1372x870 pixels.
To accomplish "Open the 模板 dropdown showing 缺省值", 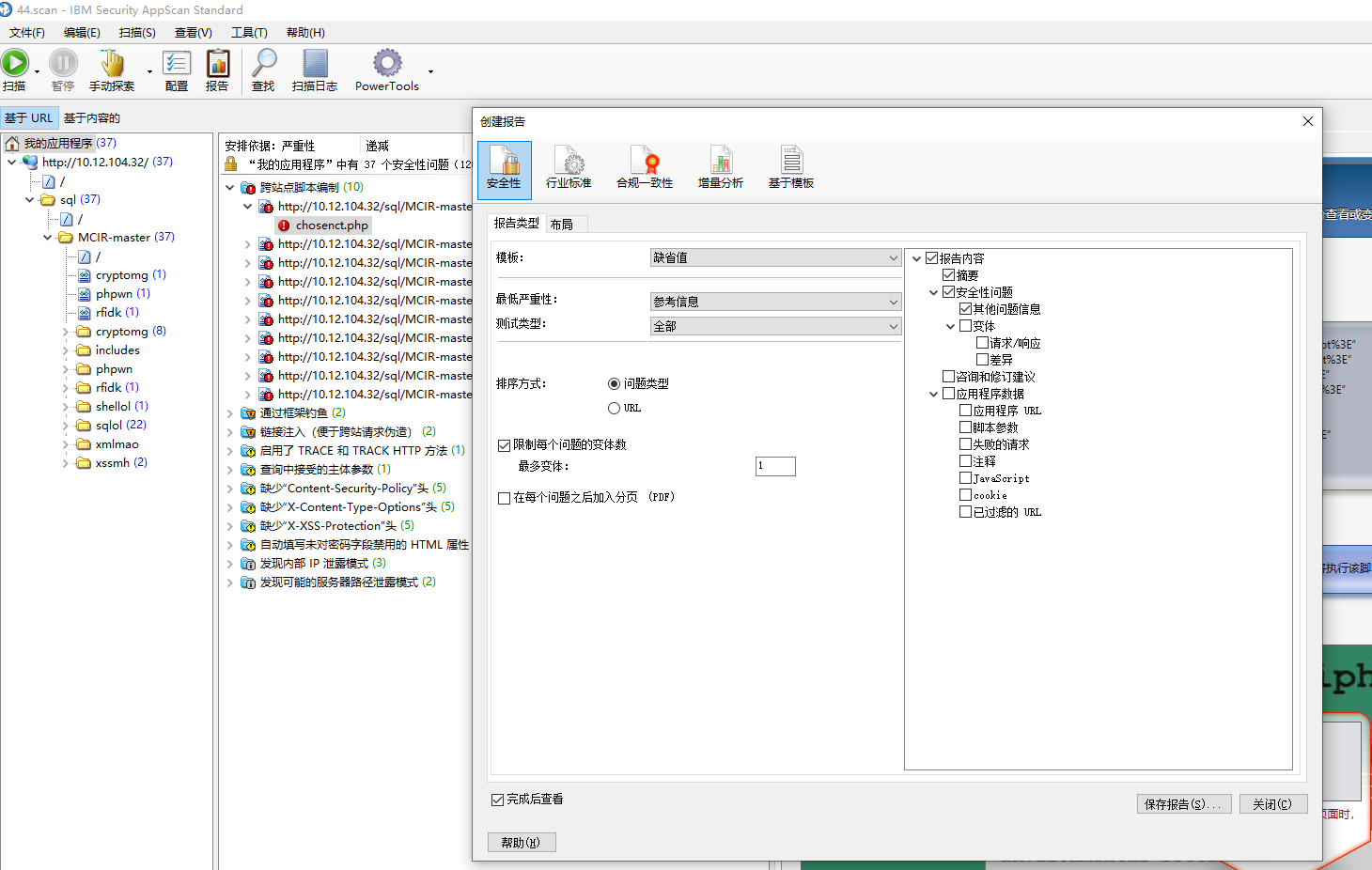I will coord(774,256).
